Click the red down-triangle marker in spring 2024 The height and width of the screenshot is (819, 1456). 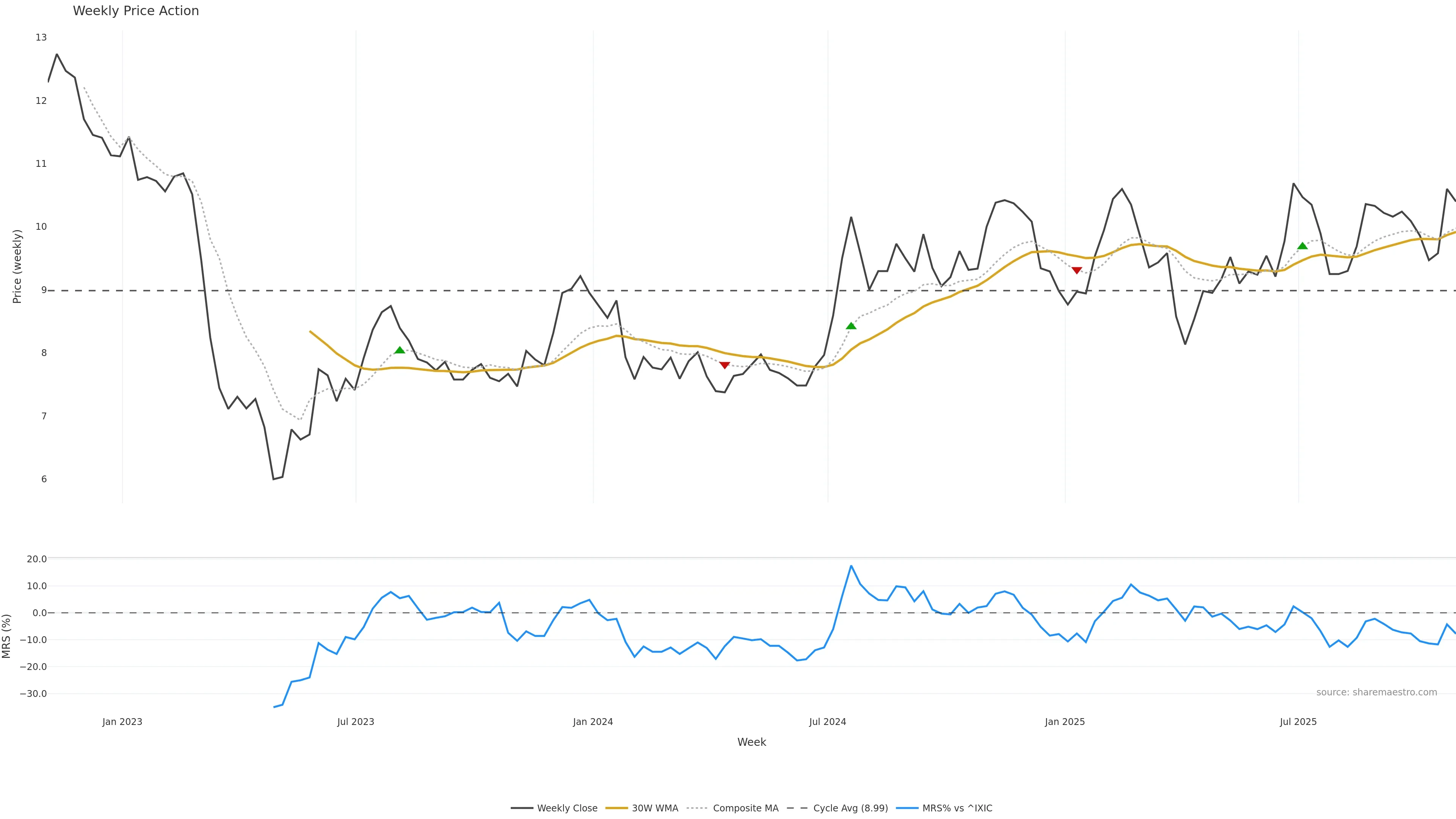(x=725, y=365)
